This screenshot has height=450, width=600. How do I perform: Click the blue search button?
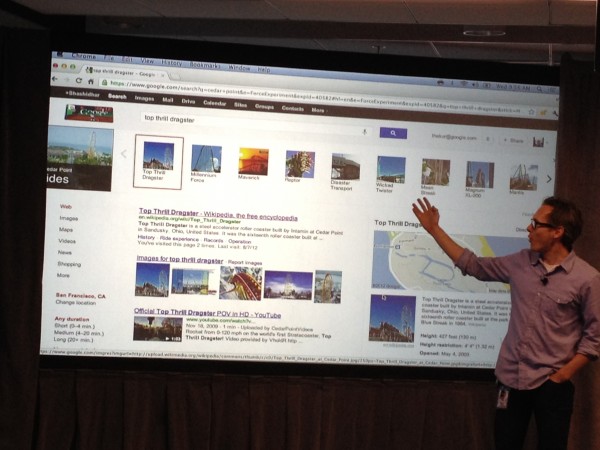coord(392,133)
